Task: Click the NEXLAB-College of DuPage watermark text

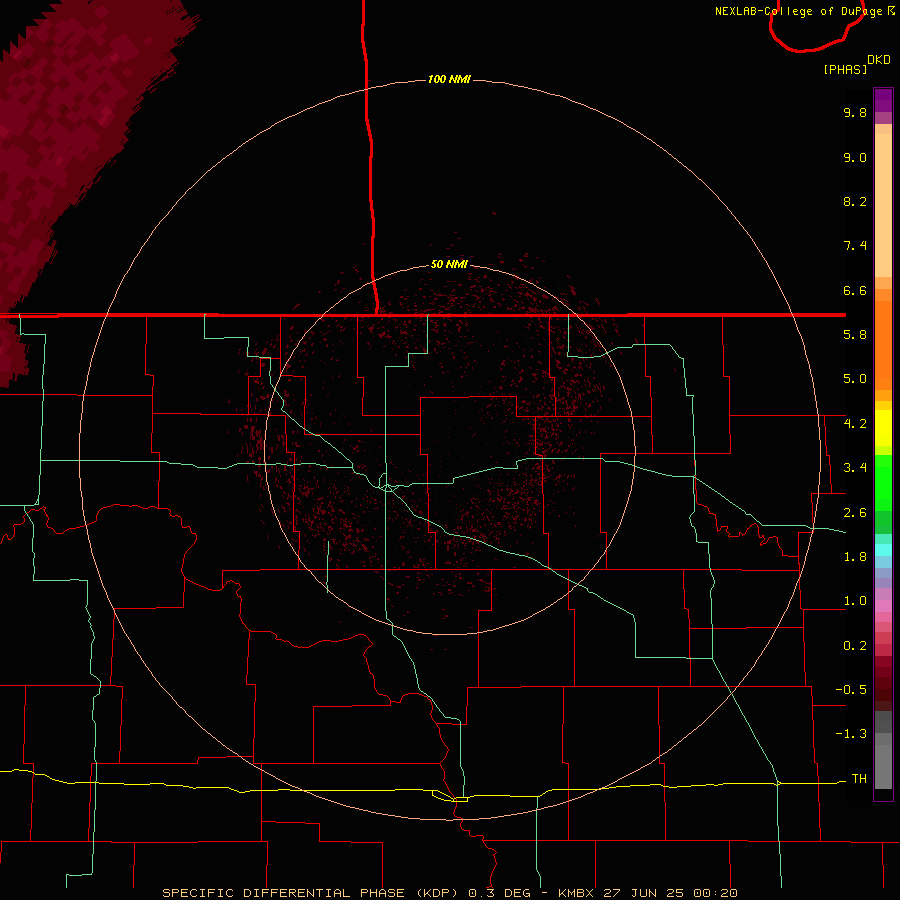Action: (x=805, y=11)
